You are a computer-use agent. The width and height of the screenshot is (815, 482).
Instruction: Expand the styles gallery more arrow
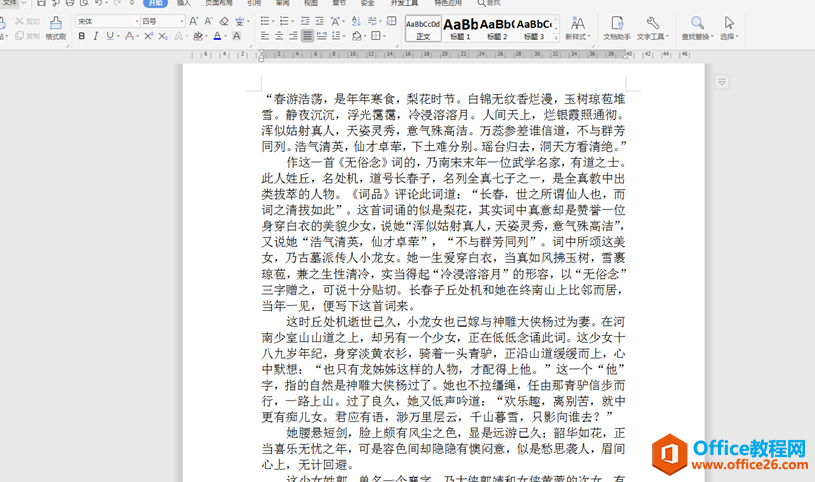556,37
